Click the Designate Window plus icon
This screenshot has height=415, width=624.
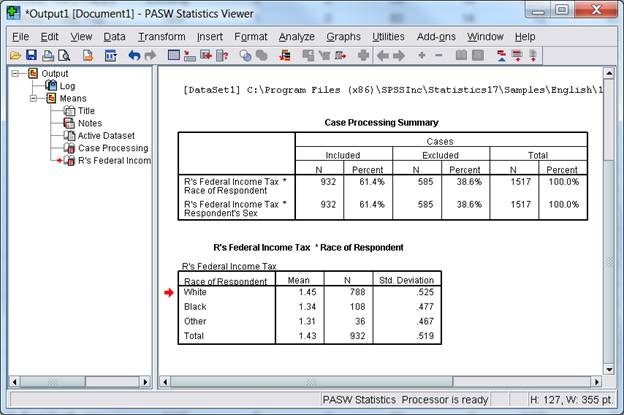(x=363, y=56)
